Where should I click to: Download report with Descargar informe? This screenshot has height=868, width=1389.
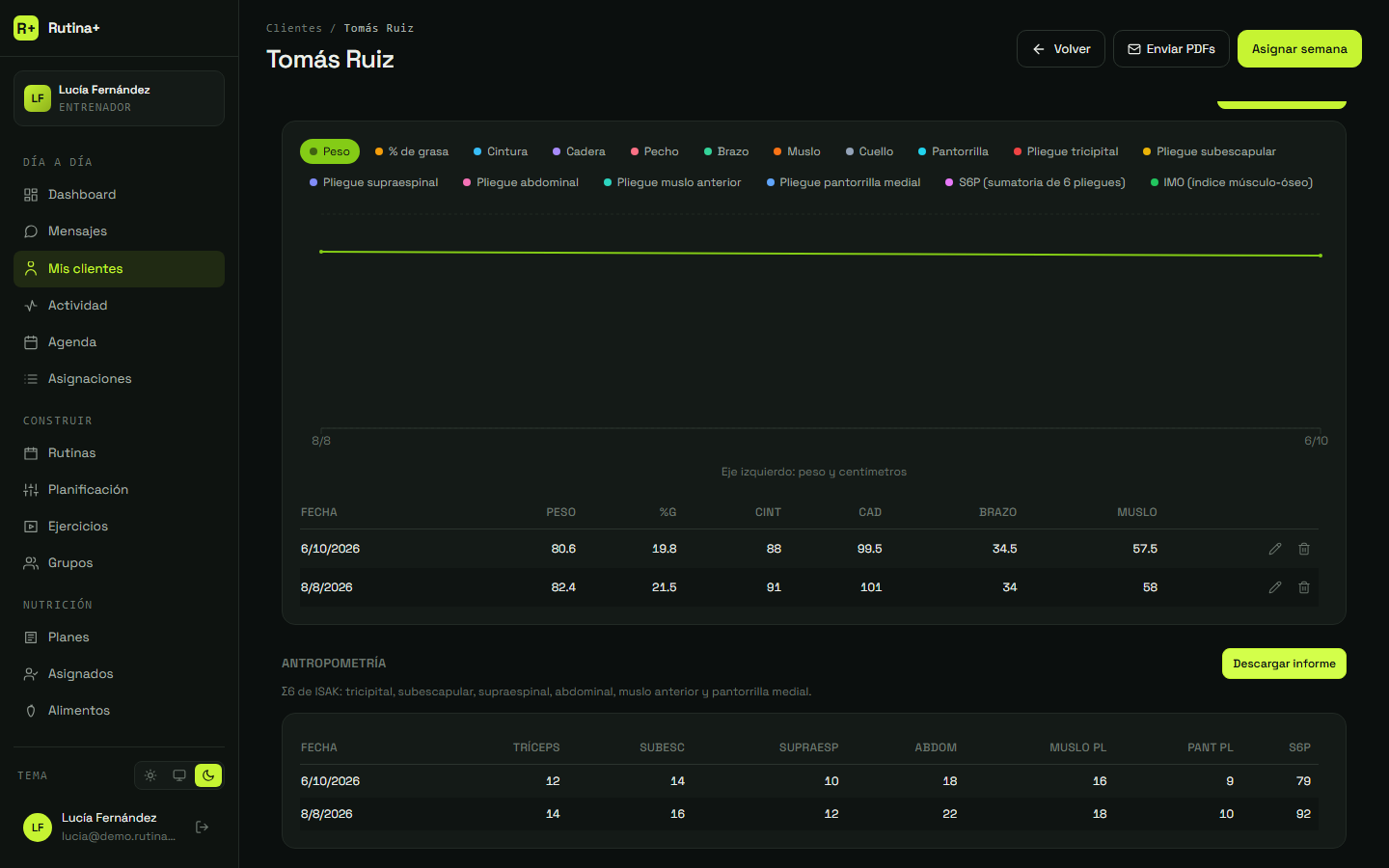pyautogui.click(x=1284, y=664)
